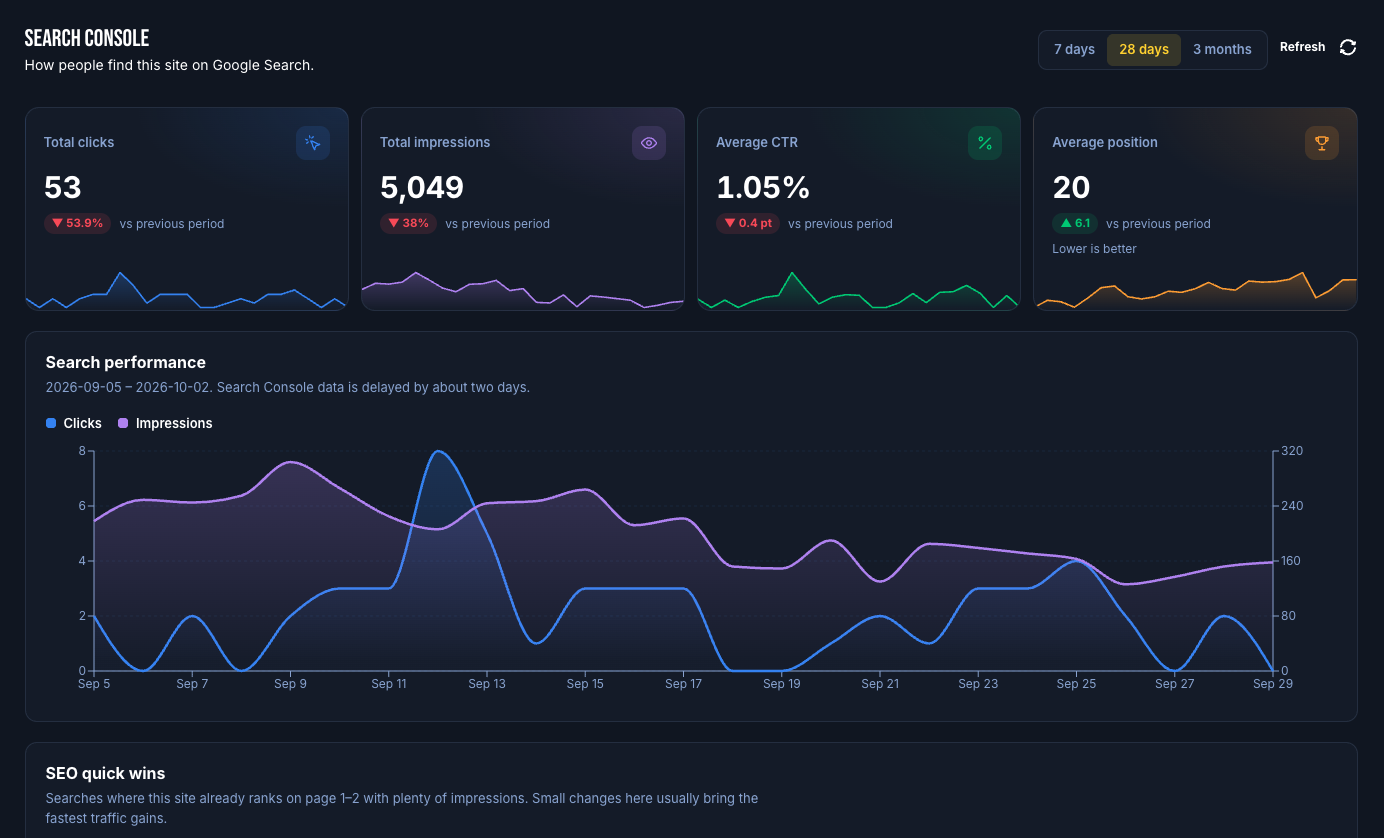Image resolution: width=1384 pixels, height=838 pixels.
Task: Click the percent icon on Average CTR card
Action: [x=985, y=143]
